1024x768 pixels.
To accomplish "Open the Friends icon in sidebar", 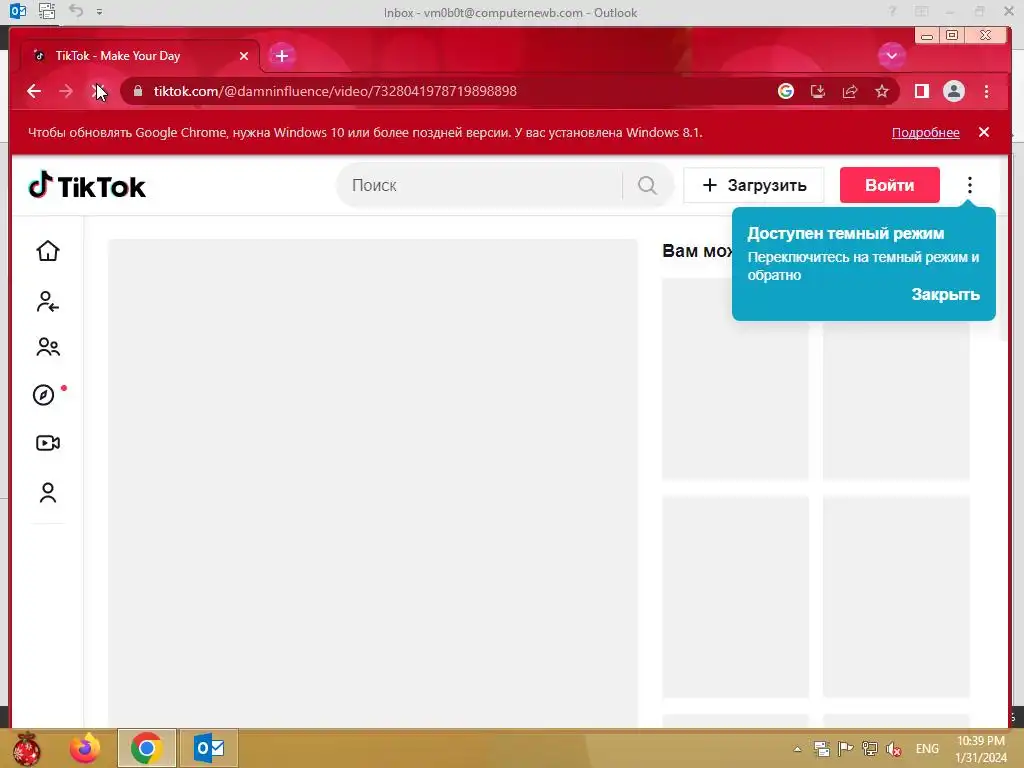I will pos(48,347).
